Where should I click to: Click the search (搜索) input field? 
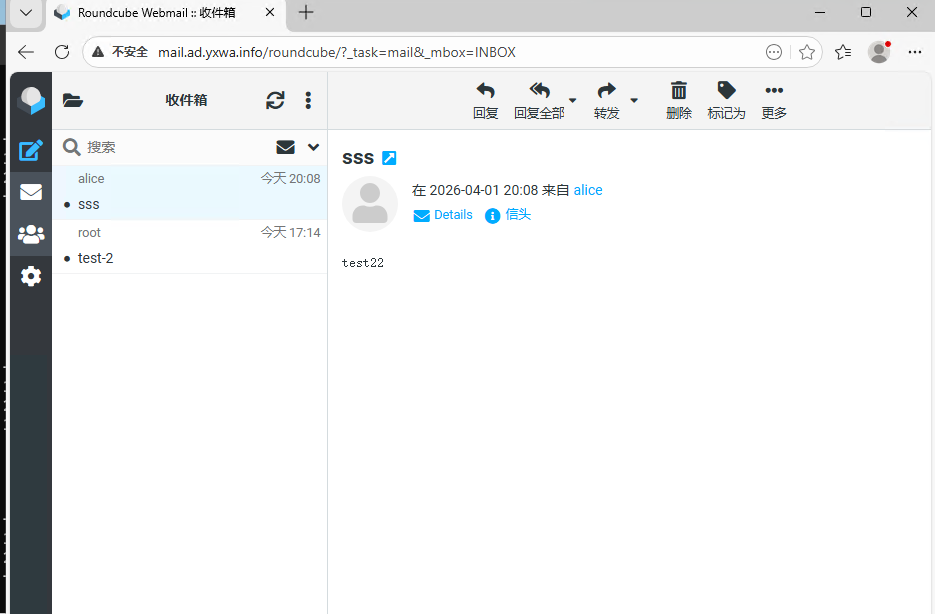[175, 147]
